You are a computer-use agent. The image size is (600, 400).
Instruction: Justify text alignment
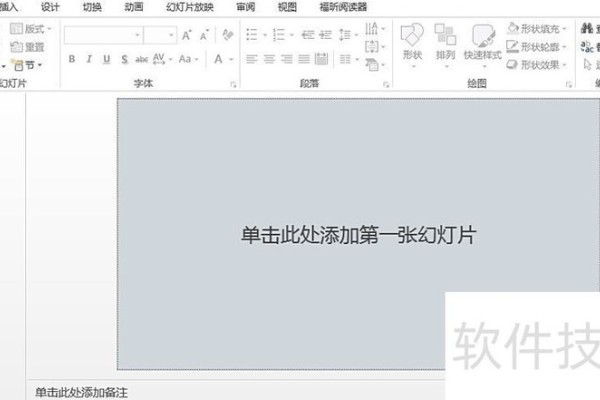click(304, 59)
